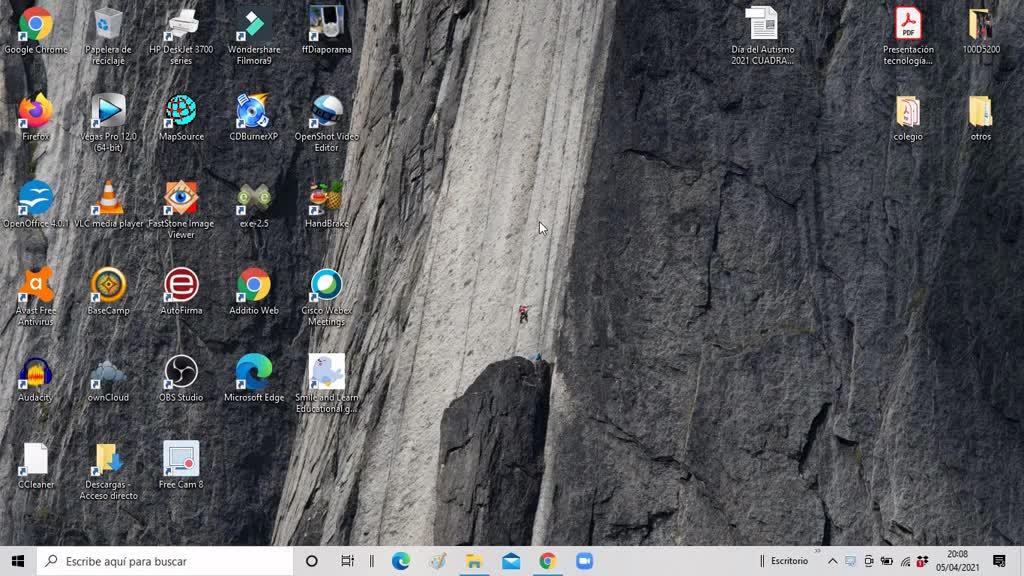Select the OpenShot Video Editor icon
Image resolution: width=1024 pixels, height=576 pixels.
327,123
